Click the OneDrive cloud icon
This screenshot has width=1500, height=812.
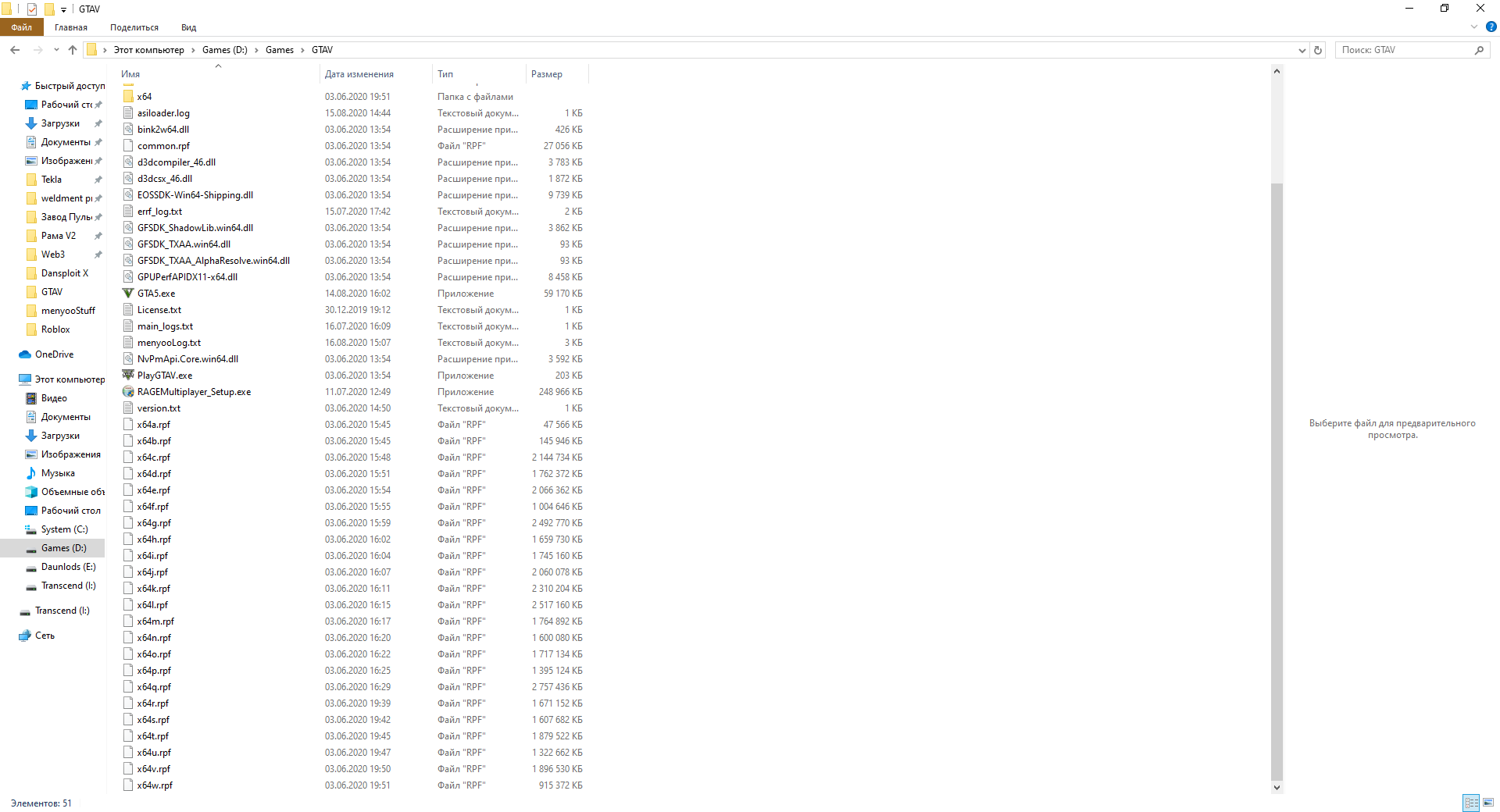pyautogui.click(x=25, y=354)
